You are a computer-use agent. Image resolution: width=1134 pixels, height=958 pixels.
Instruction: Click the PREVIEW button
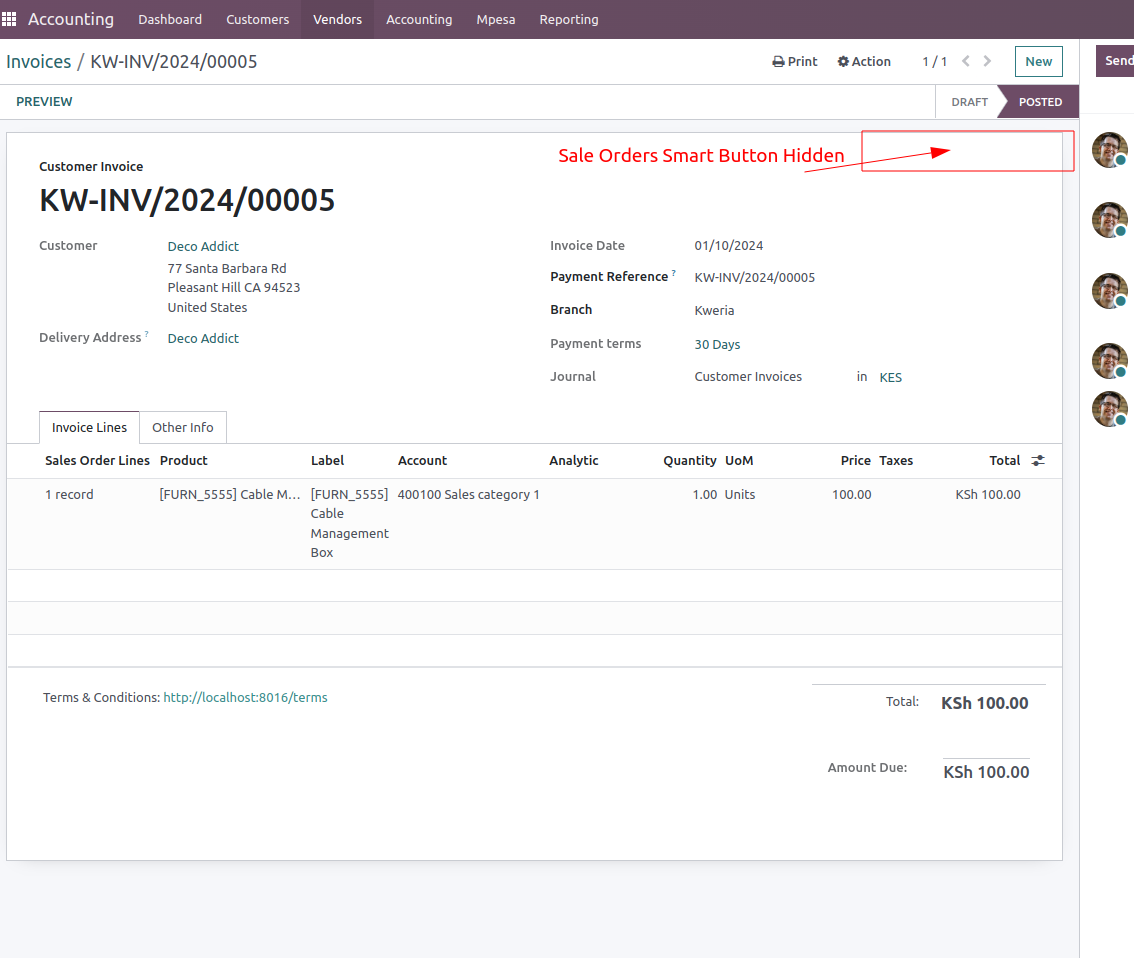(44, 102)
